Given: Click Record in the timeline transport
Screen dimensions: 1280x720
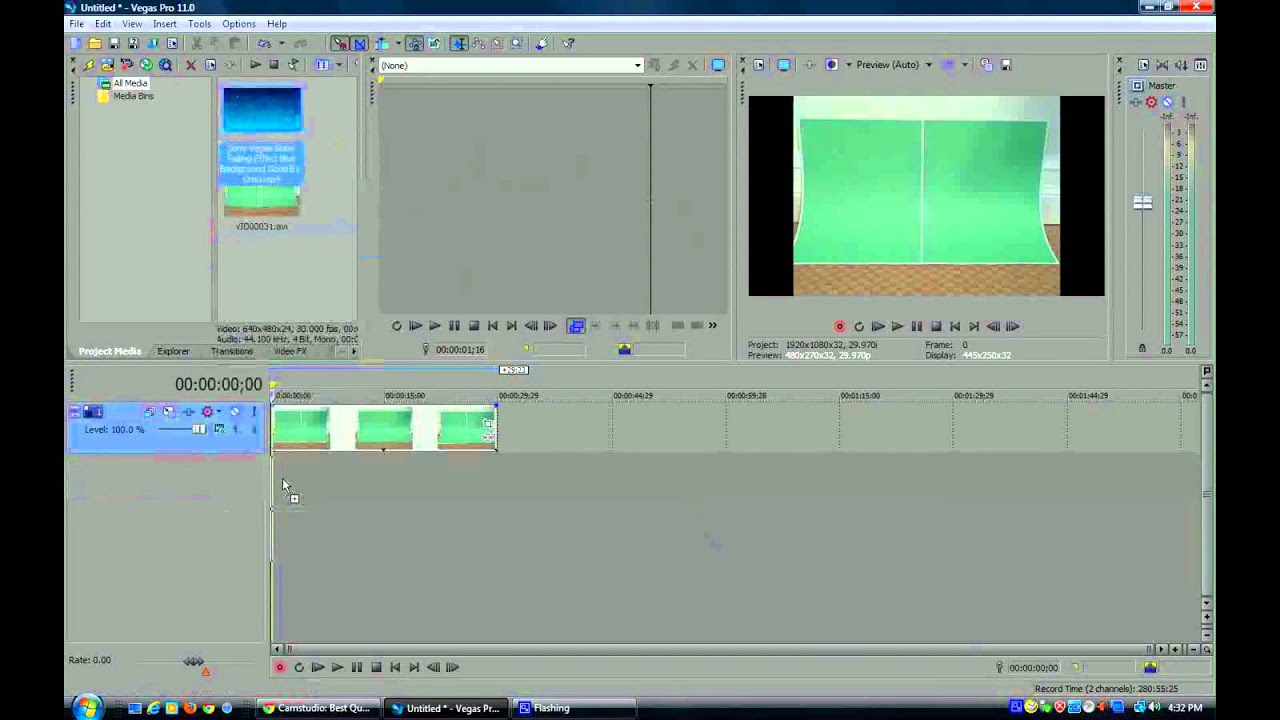Looking at the screenshot, I should pyautogui.click(x=280, y=667).
